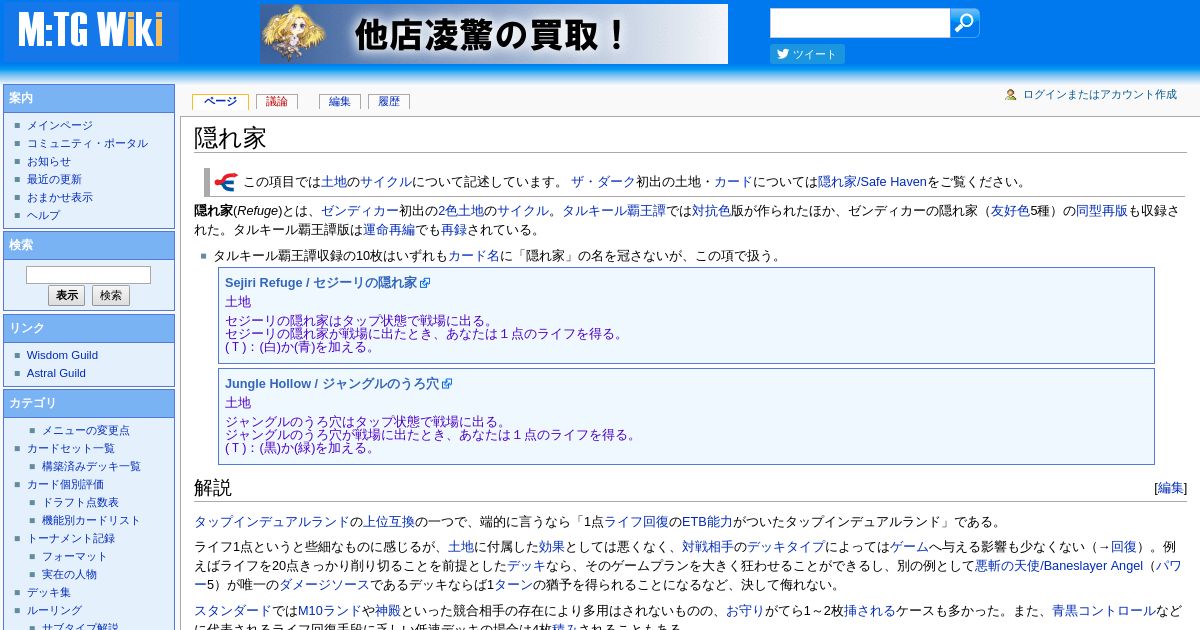Open 最近の更新 in sidebar
This screenshot has width=1200, height=630.
click(54, 180)
